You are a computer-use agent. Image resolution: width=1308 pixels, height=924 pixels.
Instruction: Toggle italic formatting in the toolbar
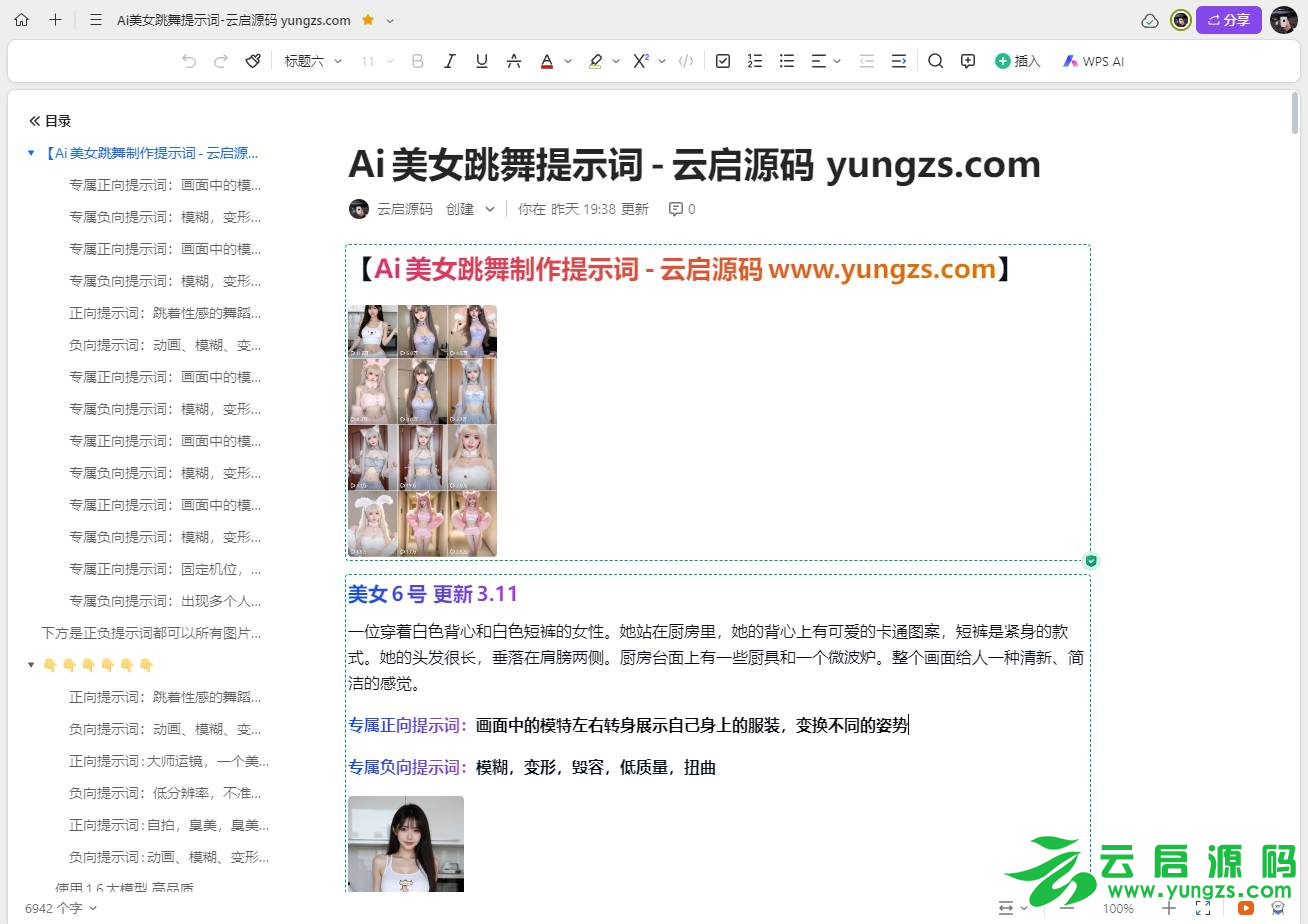(450, 61)
